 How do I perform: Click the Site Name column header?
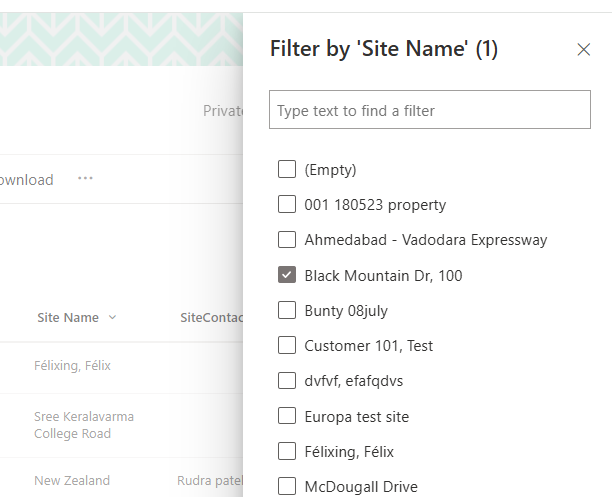[68, 318]
